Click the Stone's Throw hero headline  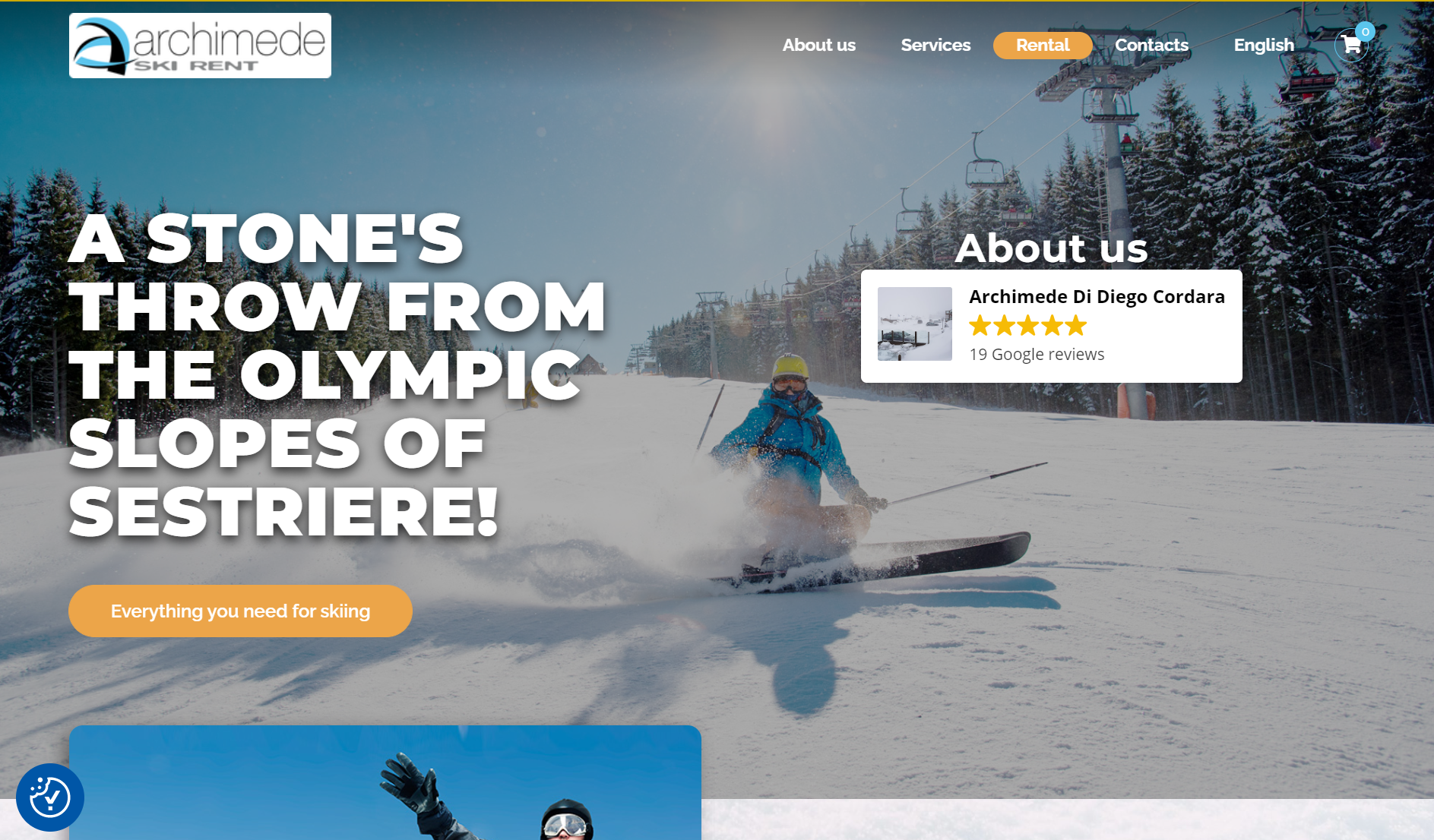pyautogui.click(x=338, y=375)
